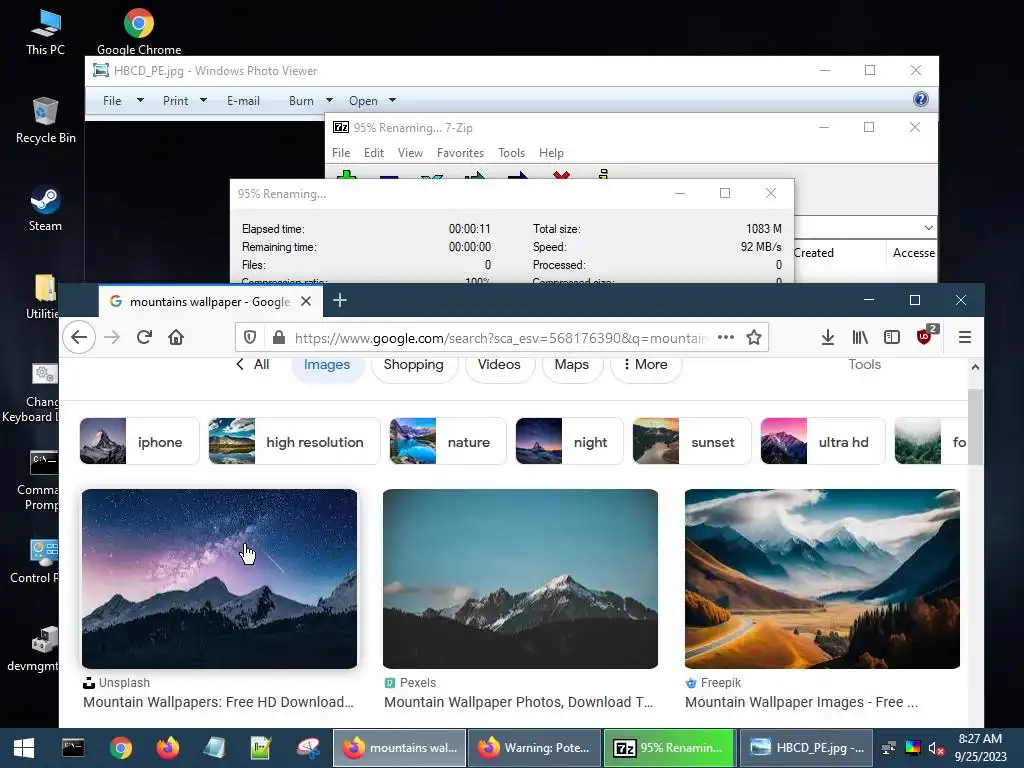Screen dimensions: 1024x768
Task: Open 7-Zip Favorites menu
Action: pyautogui.click(x=460, y=153)
